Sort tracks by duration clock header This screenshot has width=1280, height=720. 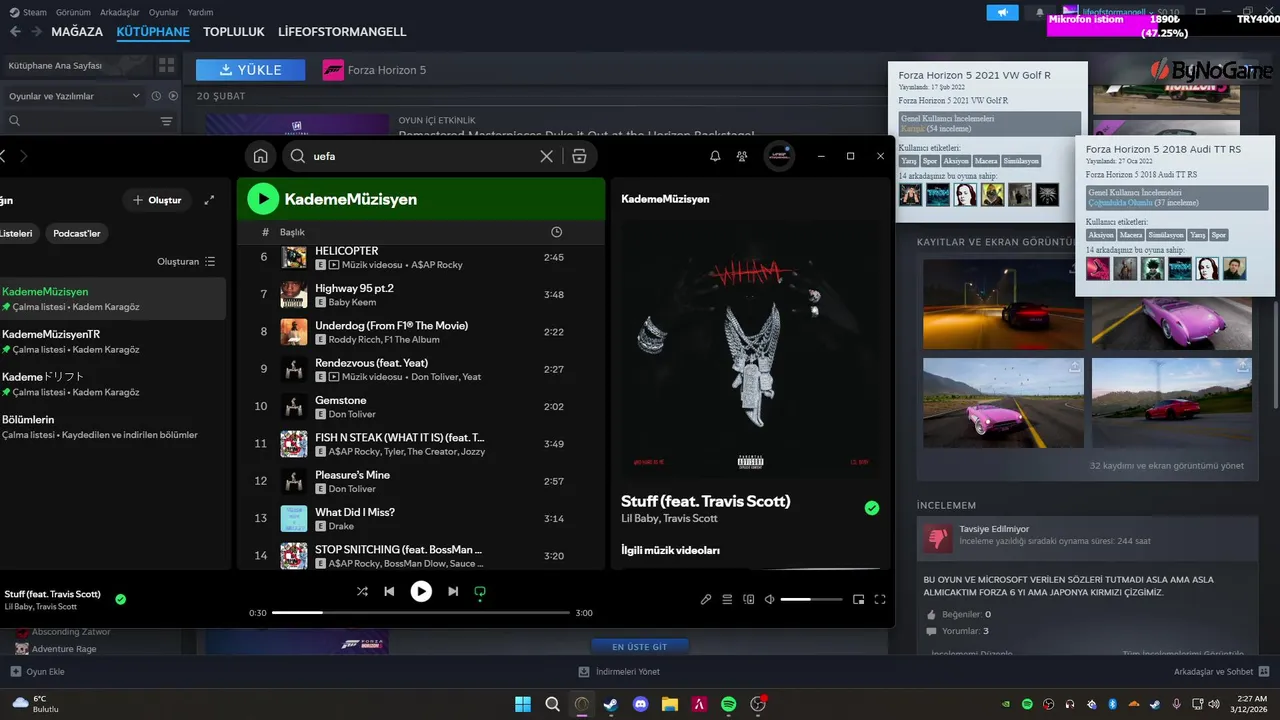557,232
